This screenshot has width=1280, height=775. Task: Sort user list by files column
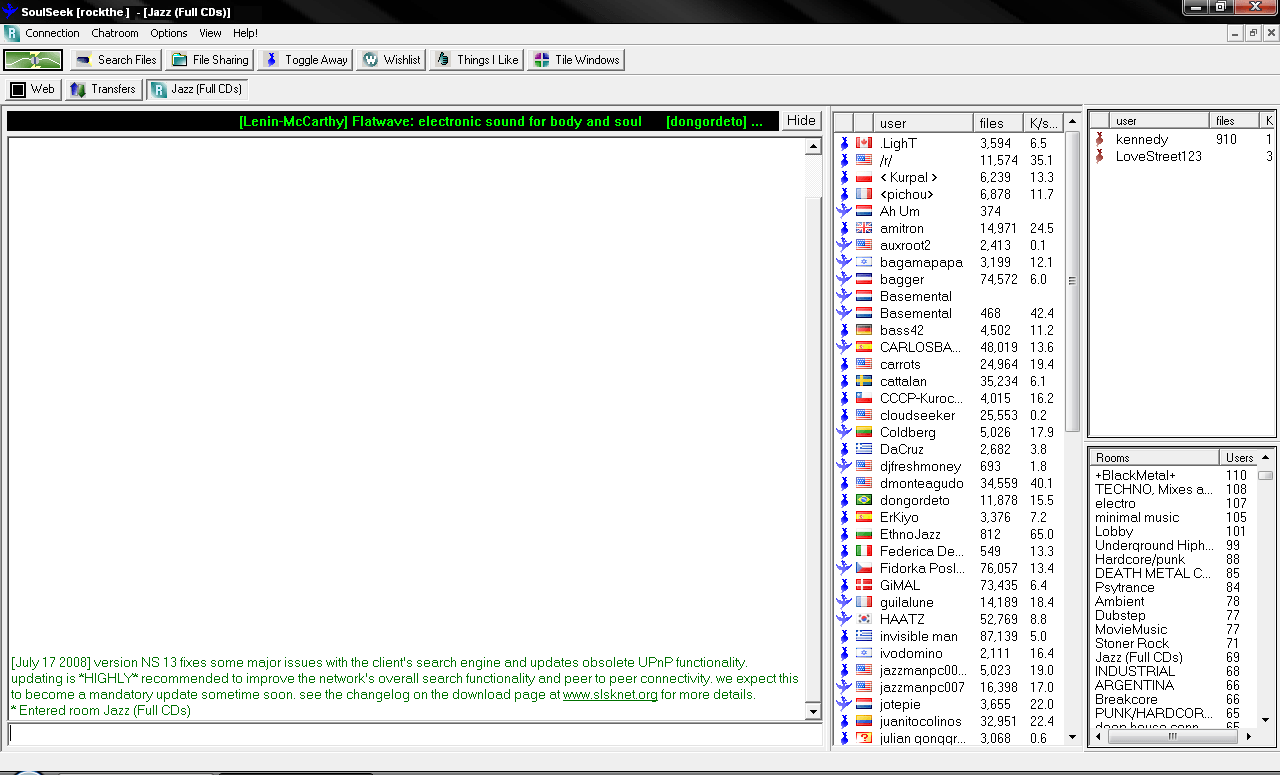(x=998, y=123)
